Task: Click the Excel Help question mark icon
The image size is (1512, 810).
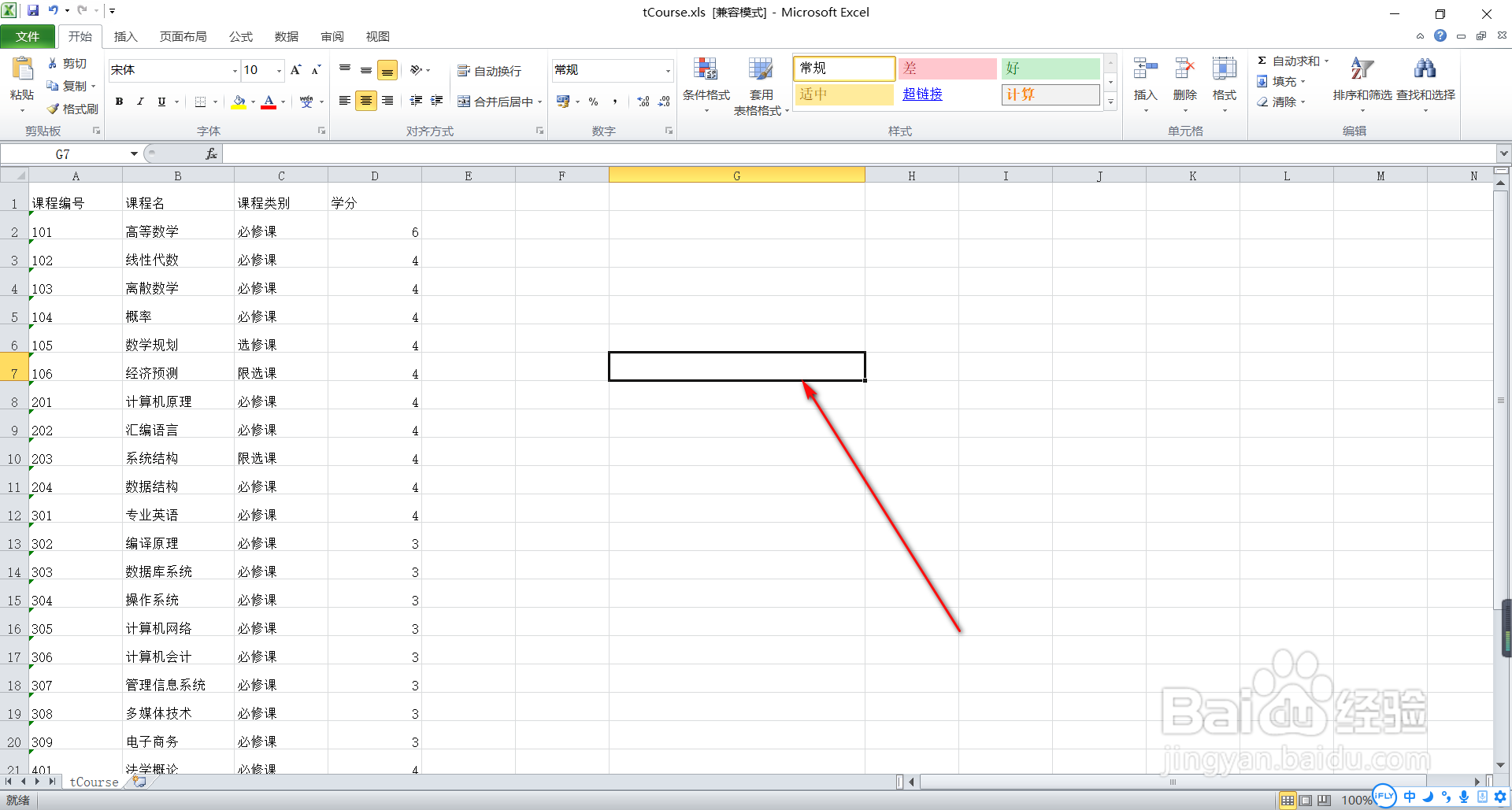Action: [x=1440, y=35]
